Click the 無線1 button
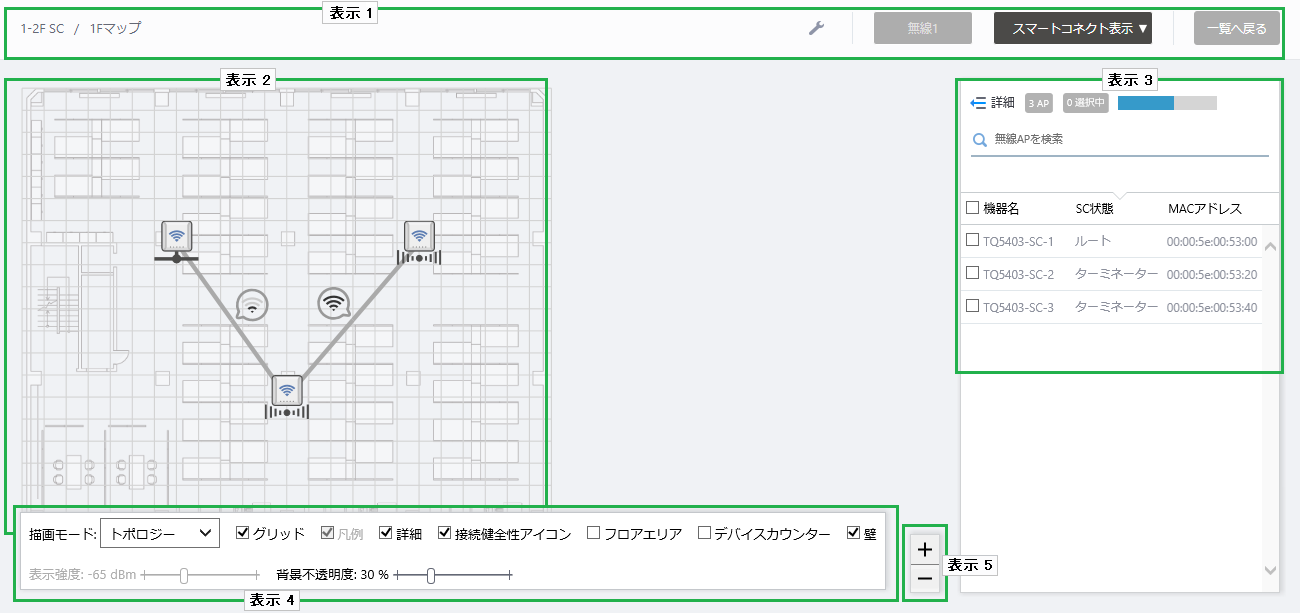Viewport: 1300px width, 613px height. [x=923, y=29]
